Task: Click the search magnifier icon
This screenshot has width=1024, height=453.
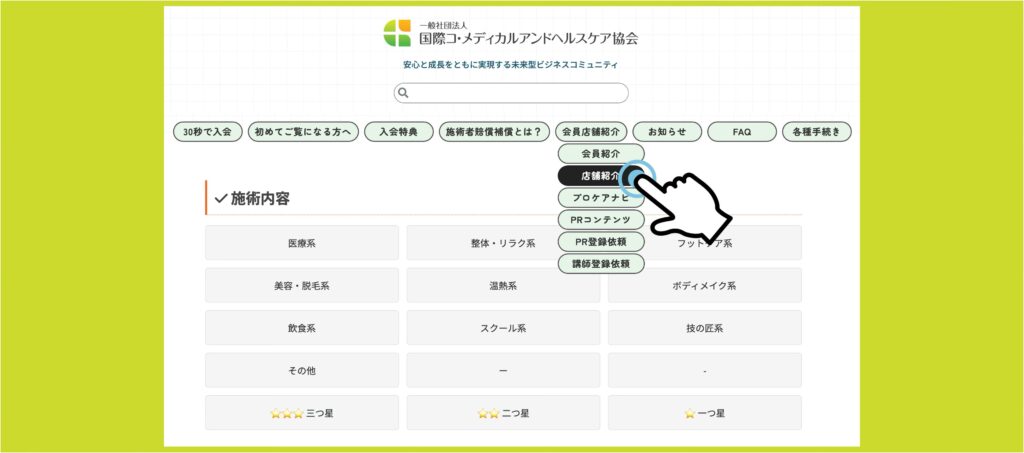Action: coord(404,93)
